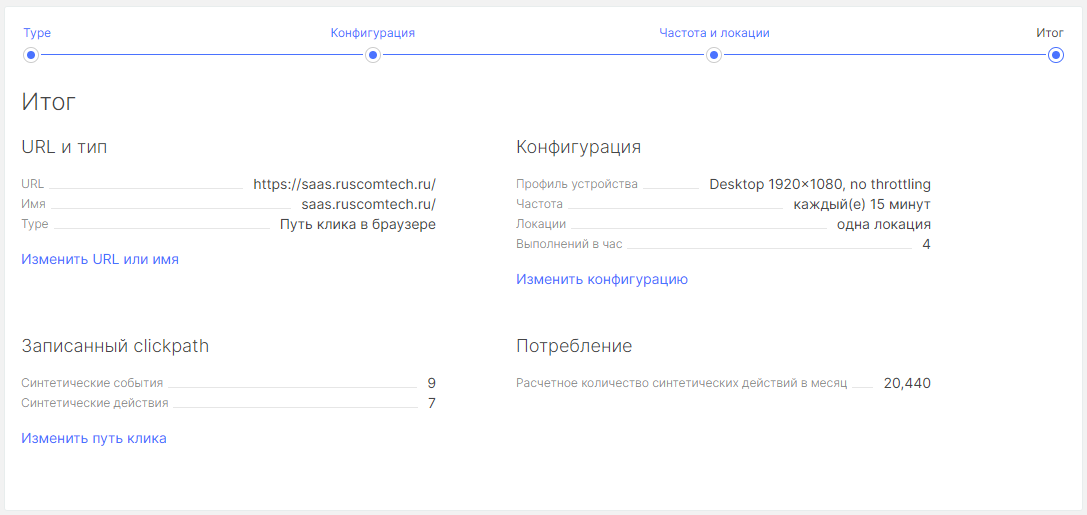Click the каждый(е) 15 минут frequency value
This screenshot has width=1087, height=515.
pyautogui.click(x=861, y=204)
